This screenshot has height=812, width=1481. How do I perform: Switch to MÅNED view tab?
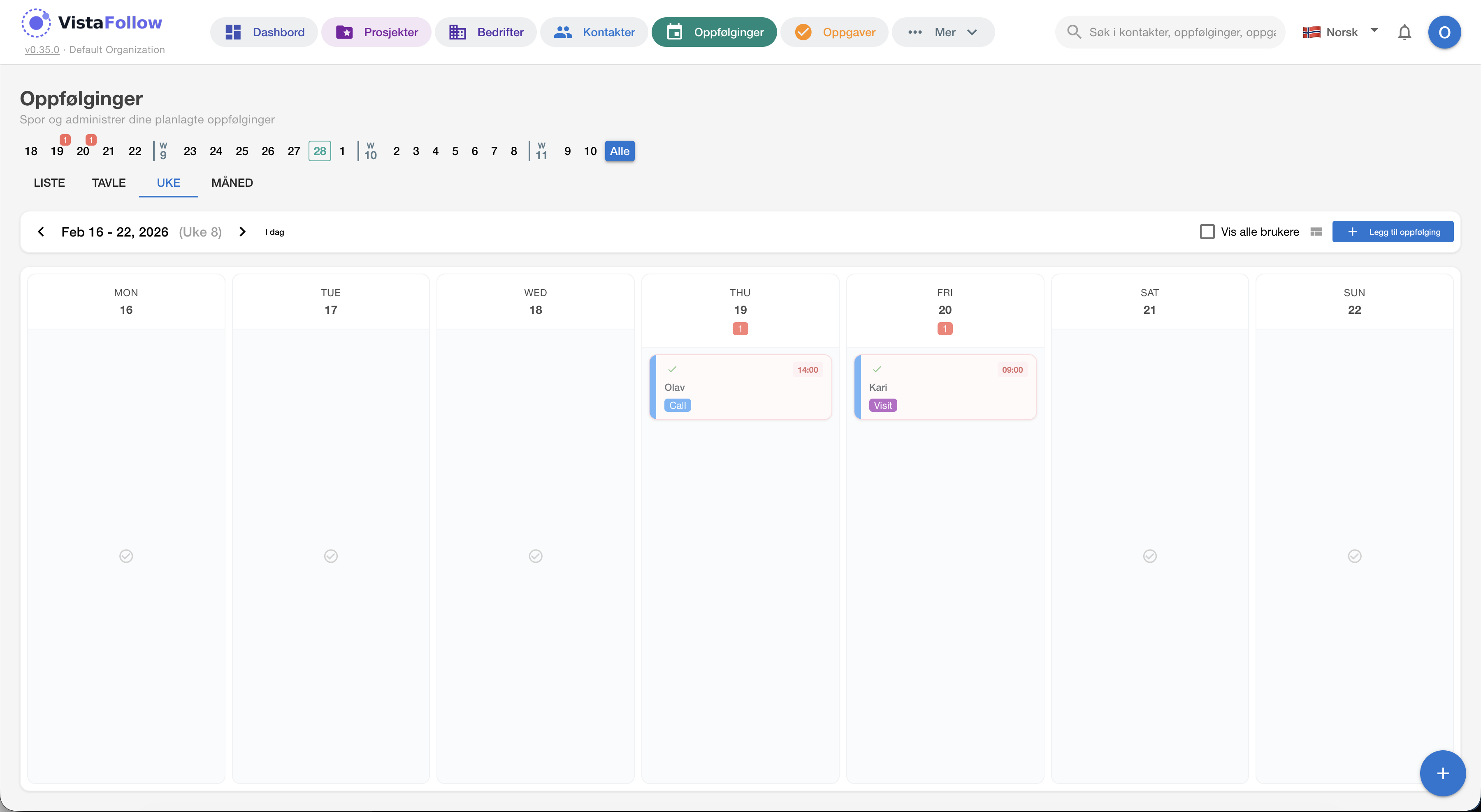[x=232, y=183]
